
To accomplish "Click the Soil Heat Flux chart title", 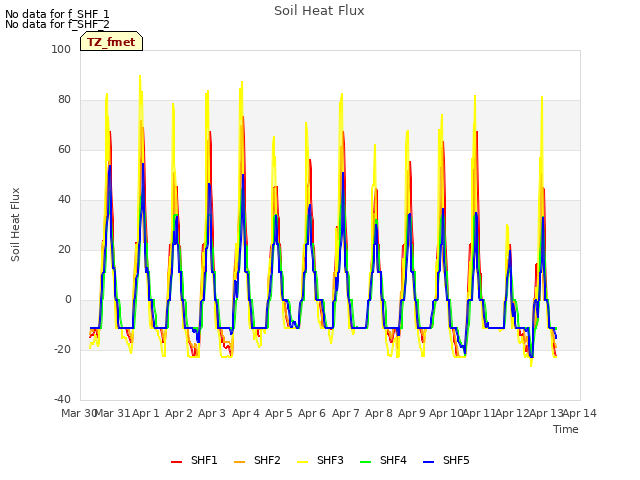I will point(319,11).
